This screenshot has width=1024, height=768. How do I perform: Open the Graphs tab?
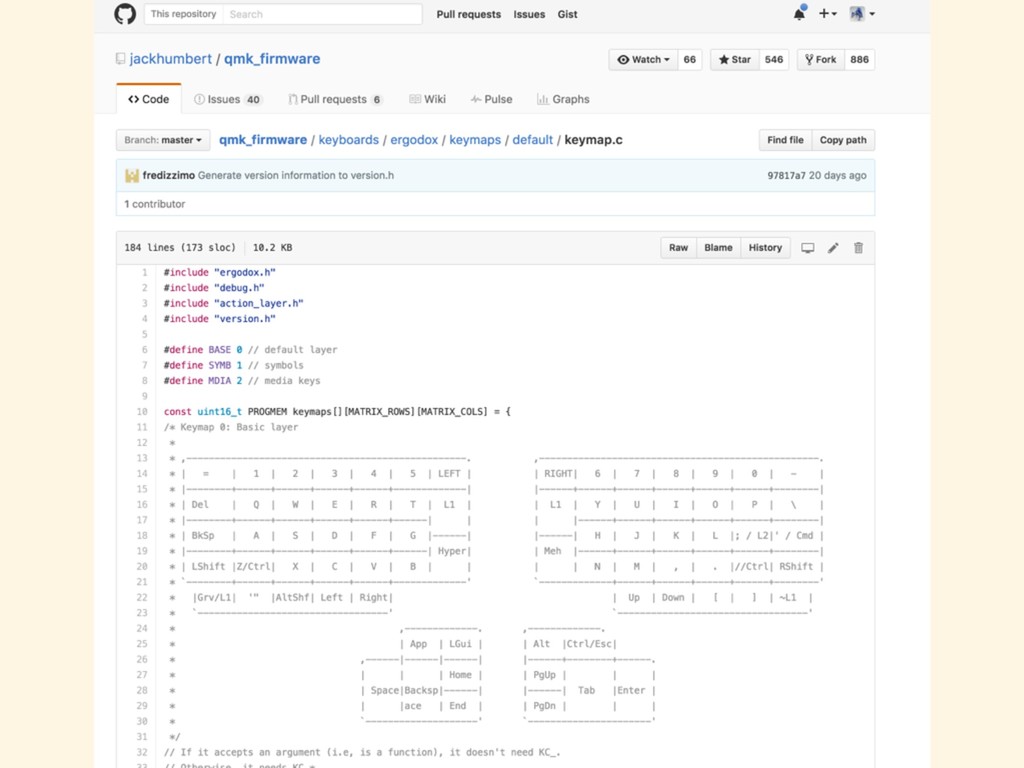click(563, 99)
